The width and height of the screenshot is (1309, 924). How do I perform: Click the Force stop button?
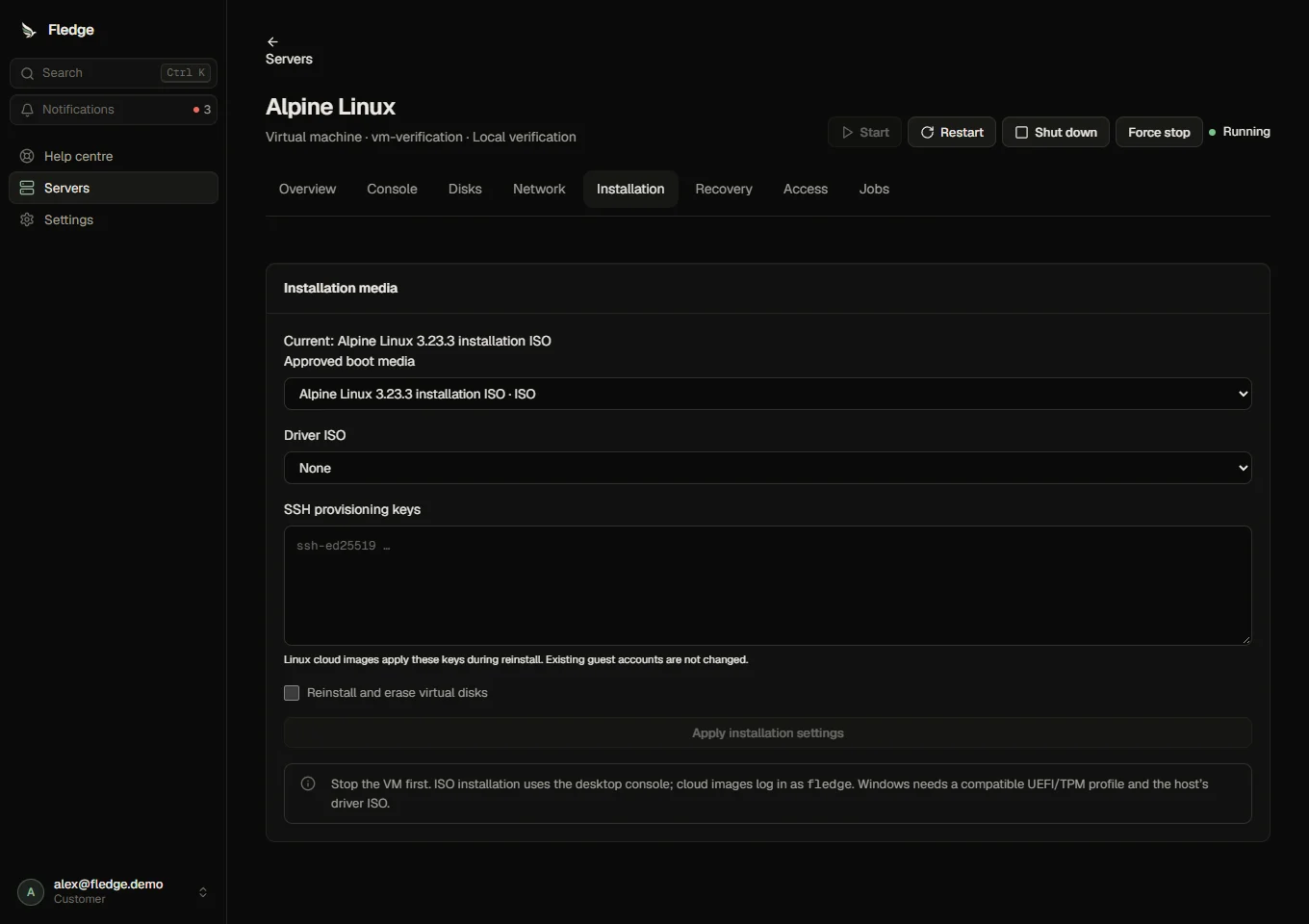pyautogui.click(x=1159, y=133)
